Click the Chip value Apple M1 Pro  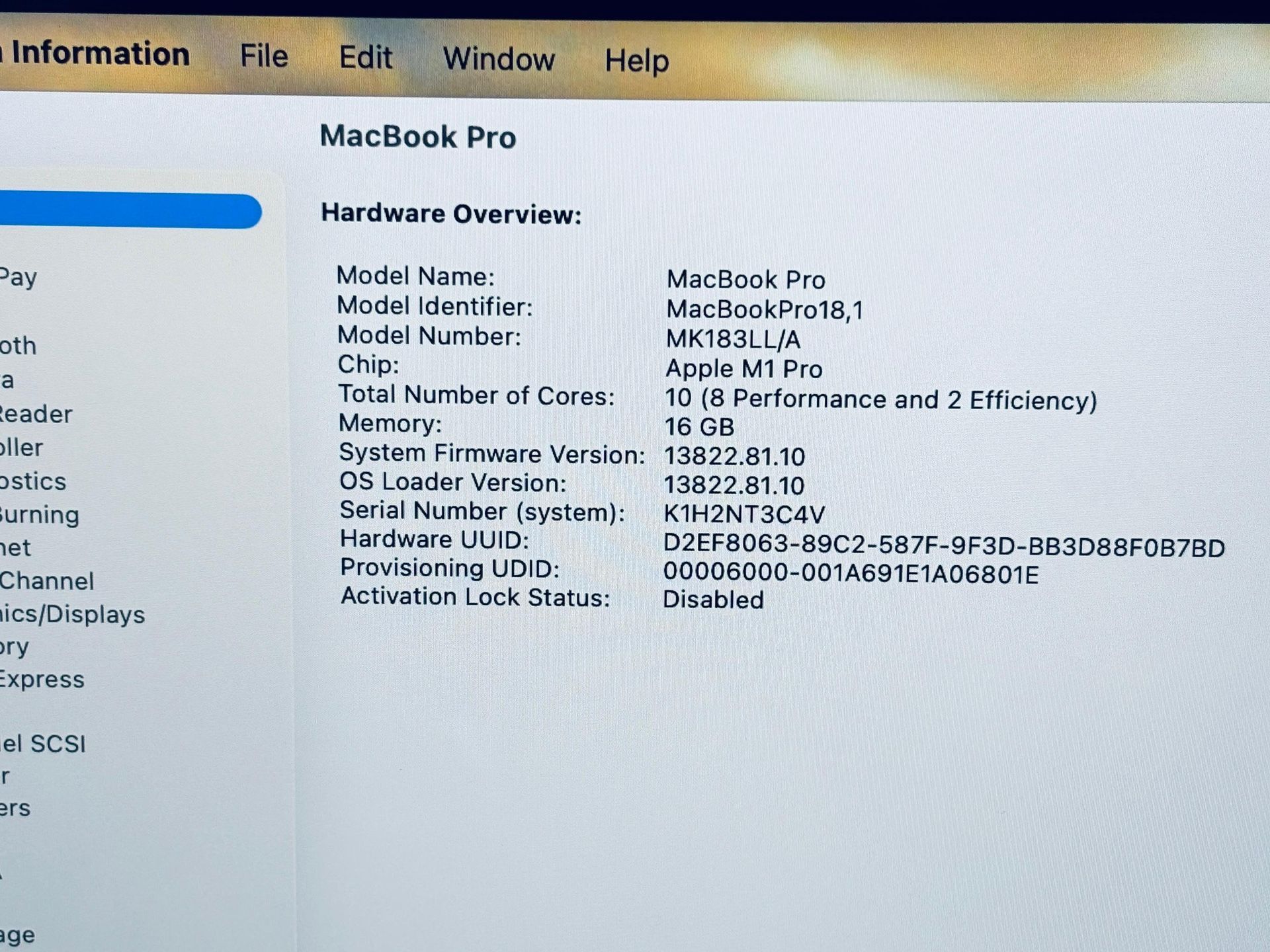744,368
